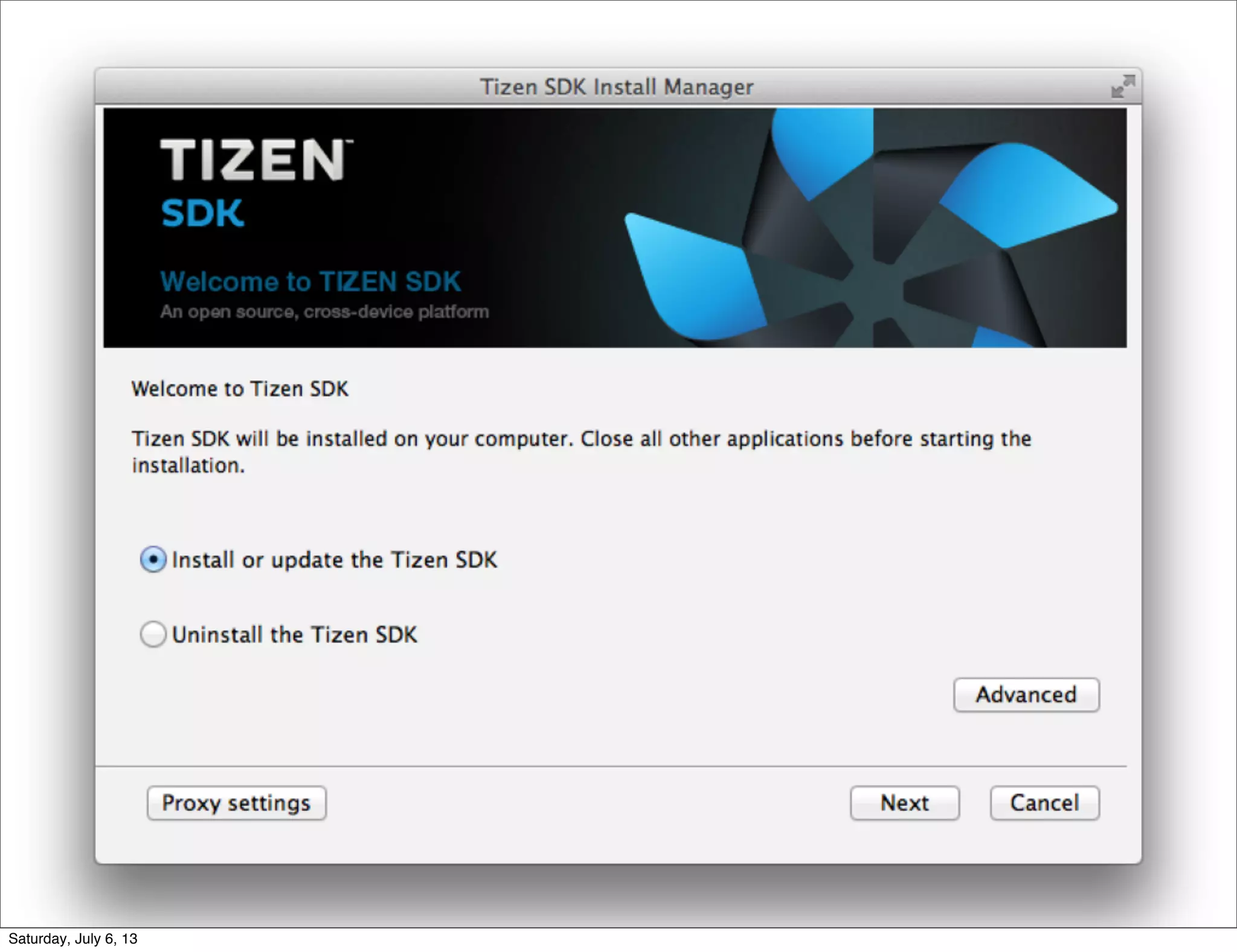Viewport: 1237px width, 952px height.
Task: Click the 'Uninstall the Tizen SDK' label text
Action: pyautogui.click(x=295, y=635)
